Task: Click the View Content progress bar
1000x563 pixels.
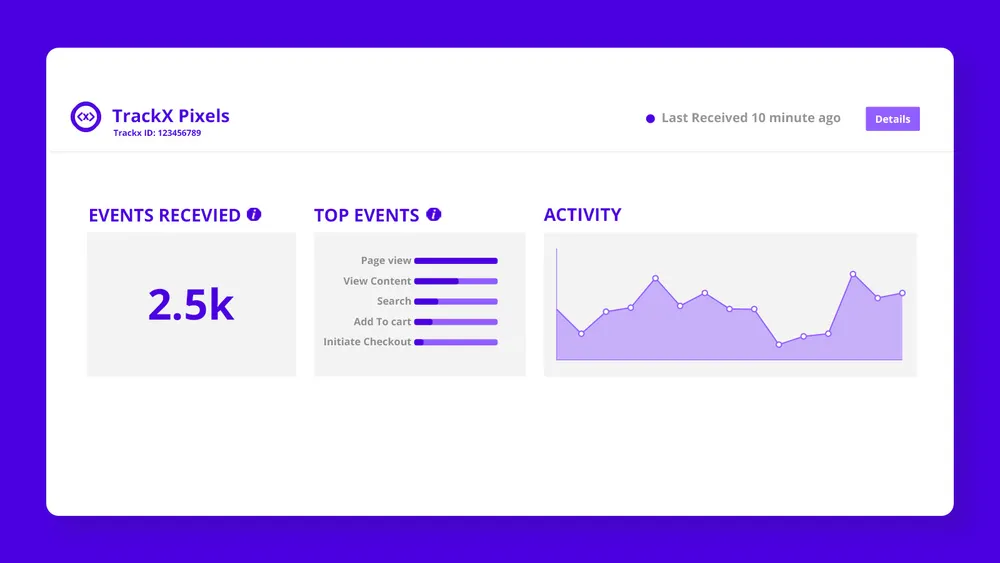Action: [456, 281]
